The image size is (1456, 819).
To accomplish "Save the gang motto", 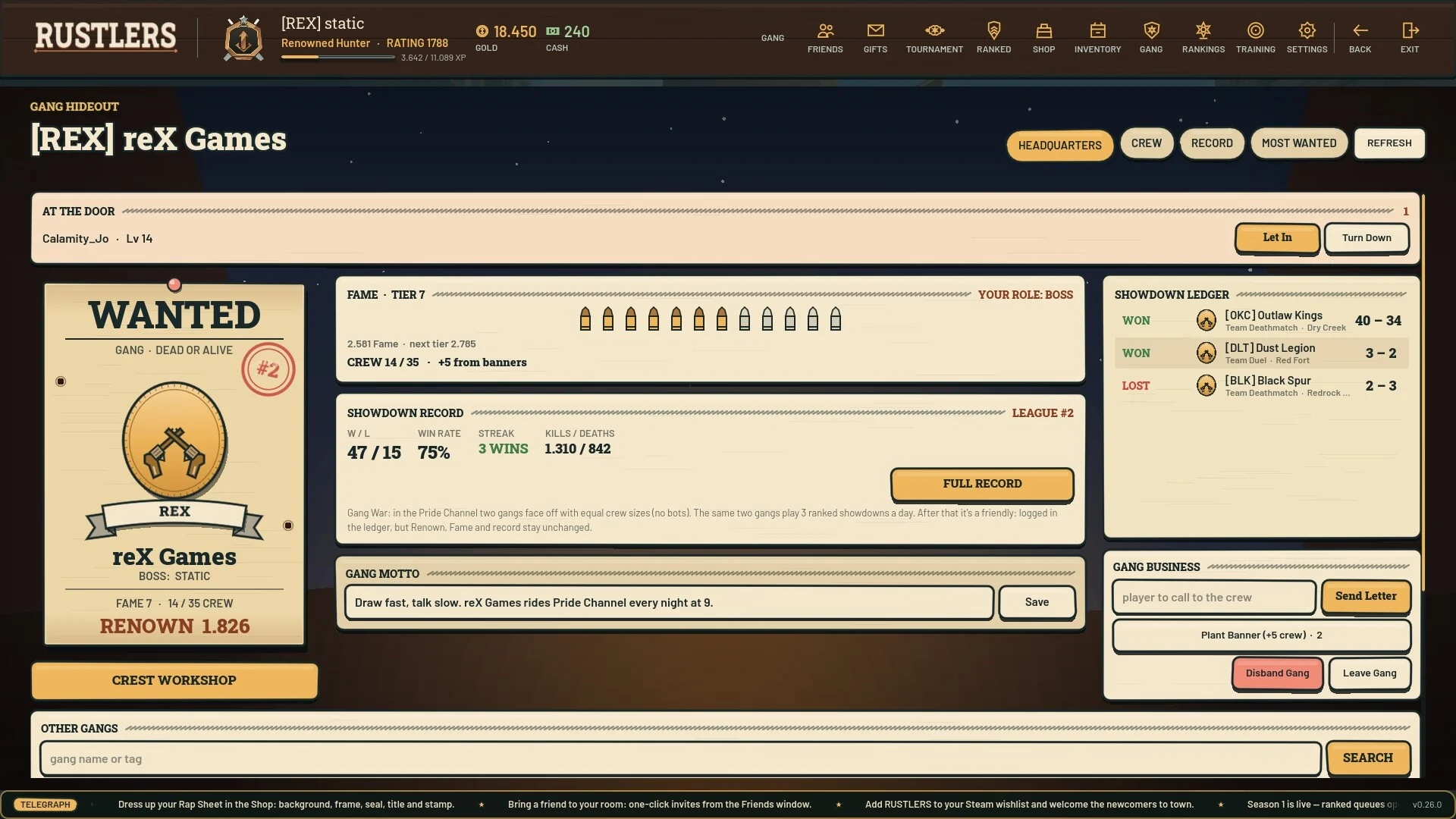I will [x=1037, y=603].
